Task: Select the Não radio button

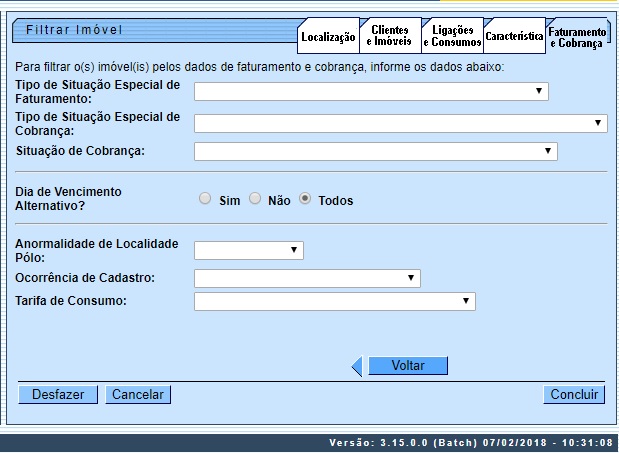Action: pyautogui.click(x=255, y=199)
